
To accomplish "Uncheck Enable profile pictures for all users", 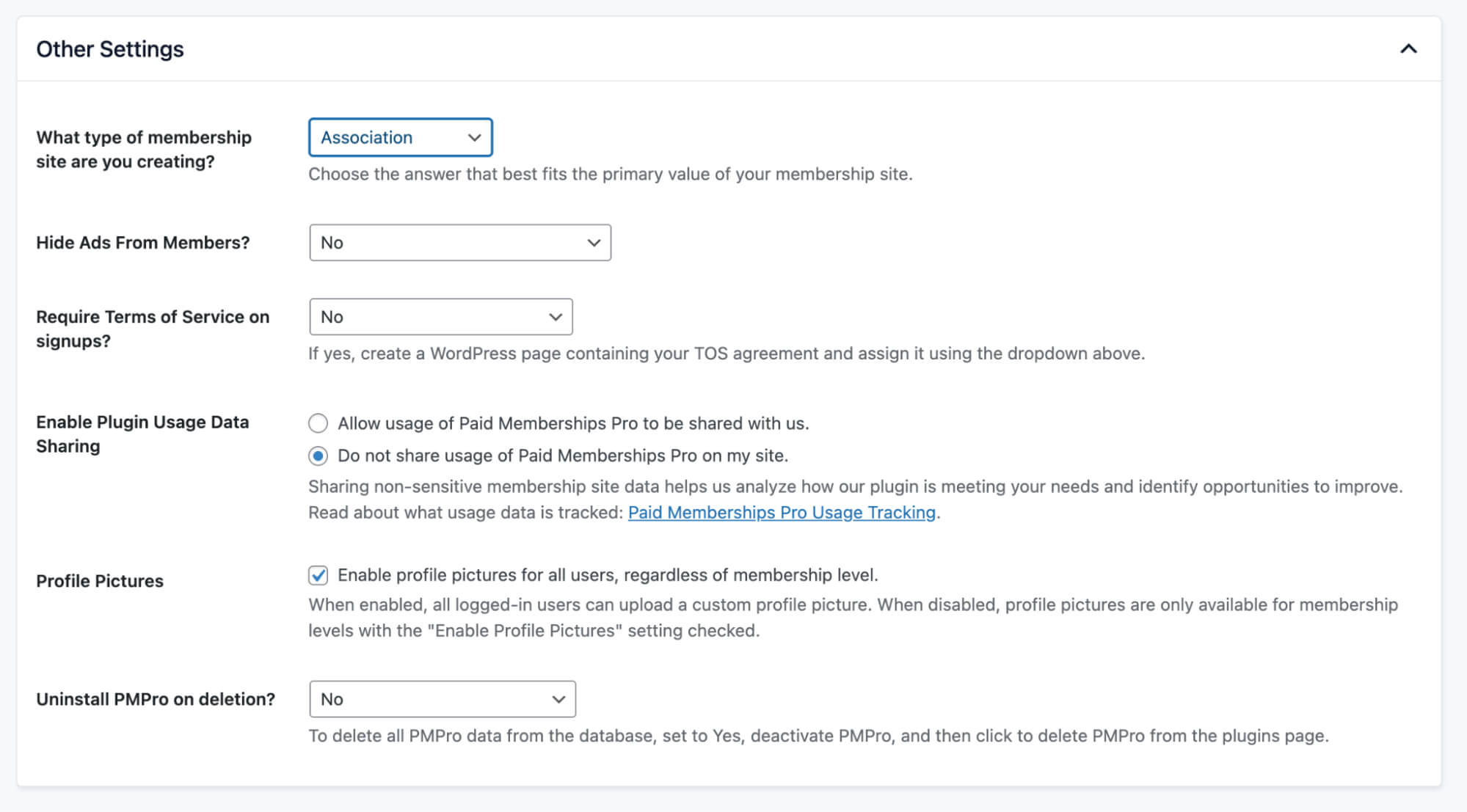I will (318, 576).
